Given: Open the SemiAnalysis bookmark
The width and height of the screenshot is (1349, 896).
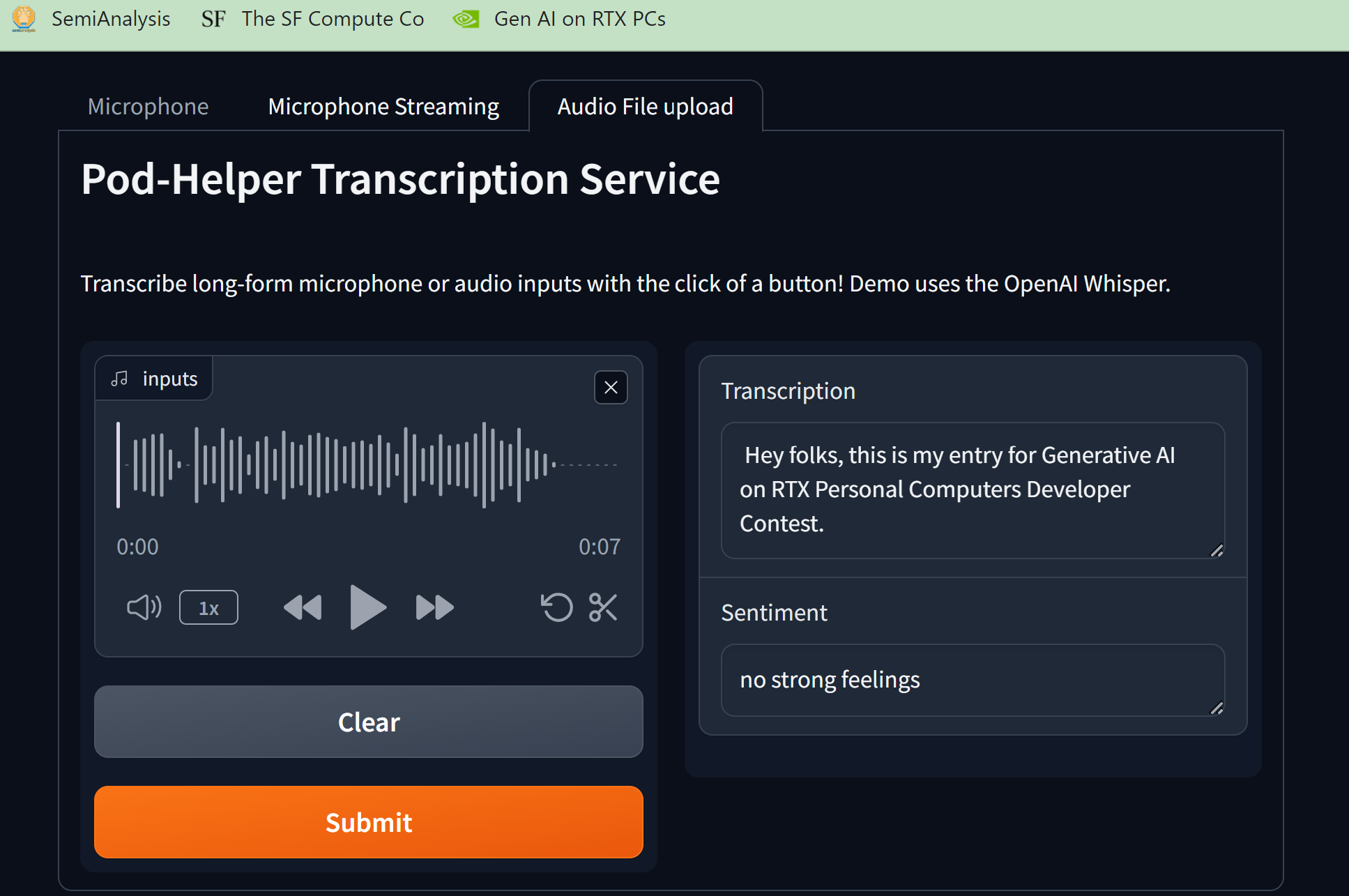Looking at the screenshot, I should coord(92,19).
